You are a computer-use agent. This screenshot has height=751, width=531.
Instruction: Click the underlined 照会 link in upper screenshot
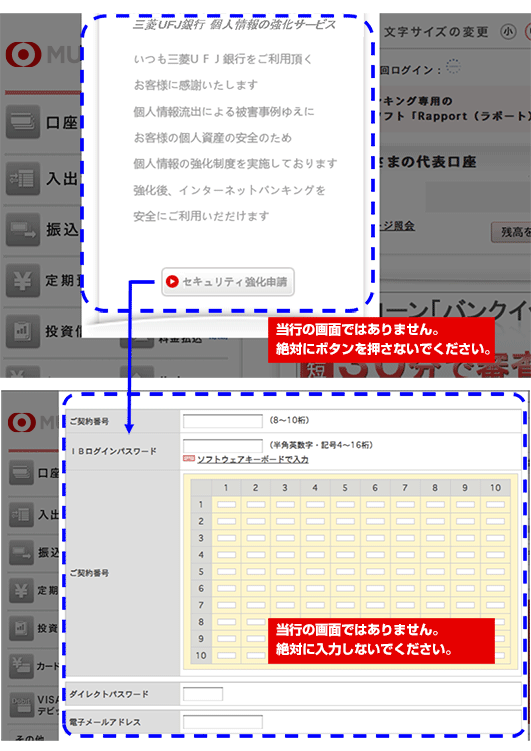click(397, 226)
